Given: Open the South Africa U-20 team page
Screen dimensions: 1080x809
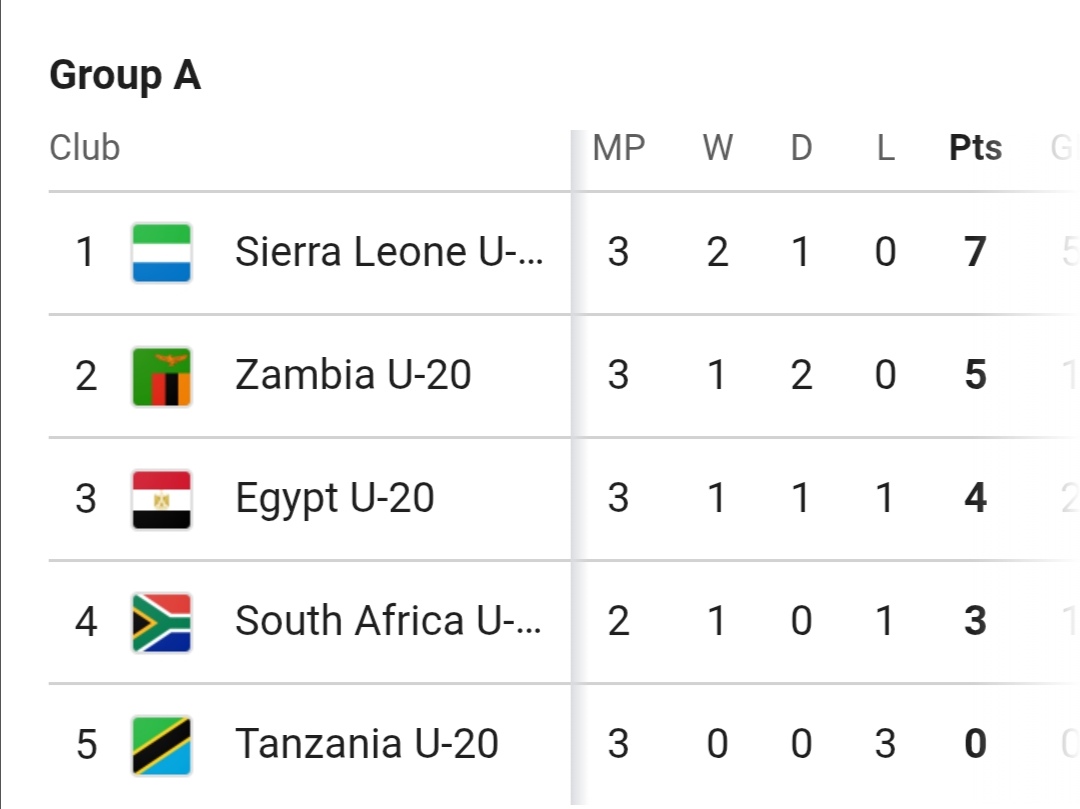Looking at the screenshot, I should point(389,621).
